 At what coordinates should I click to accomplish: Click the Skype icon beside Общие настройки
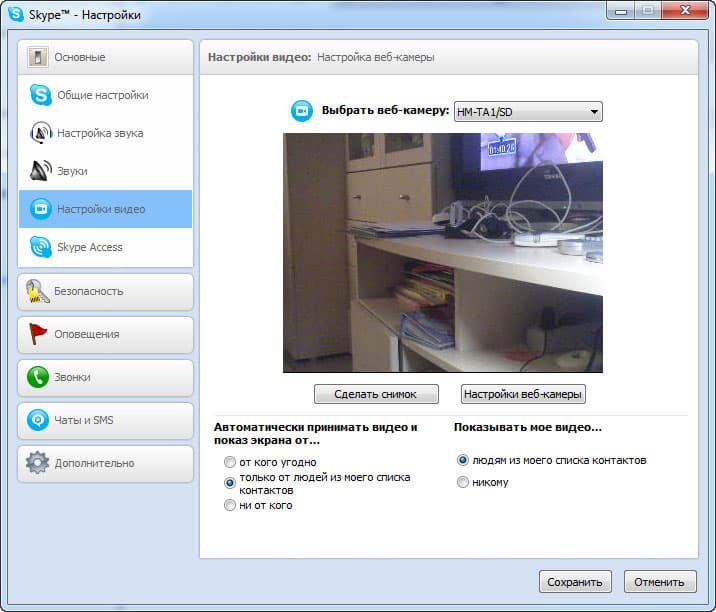[x=41, y=95]
